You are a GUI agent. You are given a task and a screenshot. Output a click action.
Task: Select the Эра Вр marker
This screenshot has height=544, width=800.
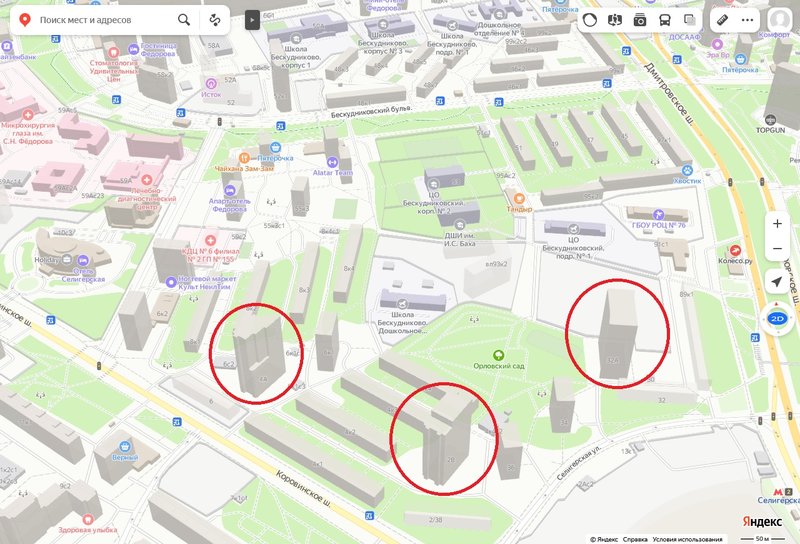click(x=717, y=44)
